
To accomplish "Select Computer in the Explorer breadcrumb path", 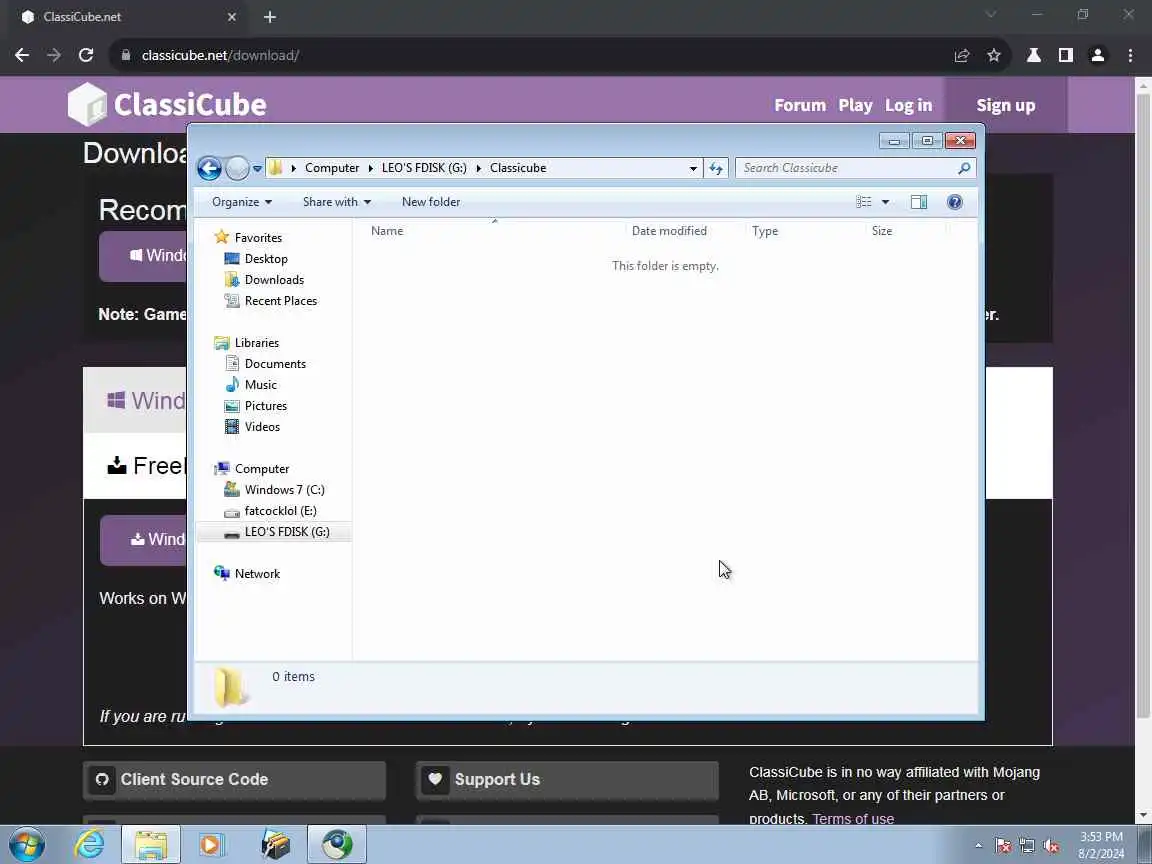I will pyautogui.click(x=332, y=168).
